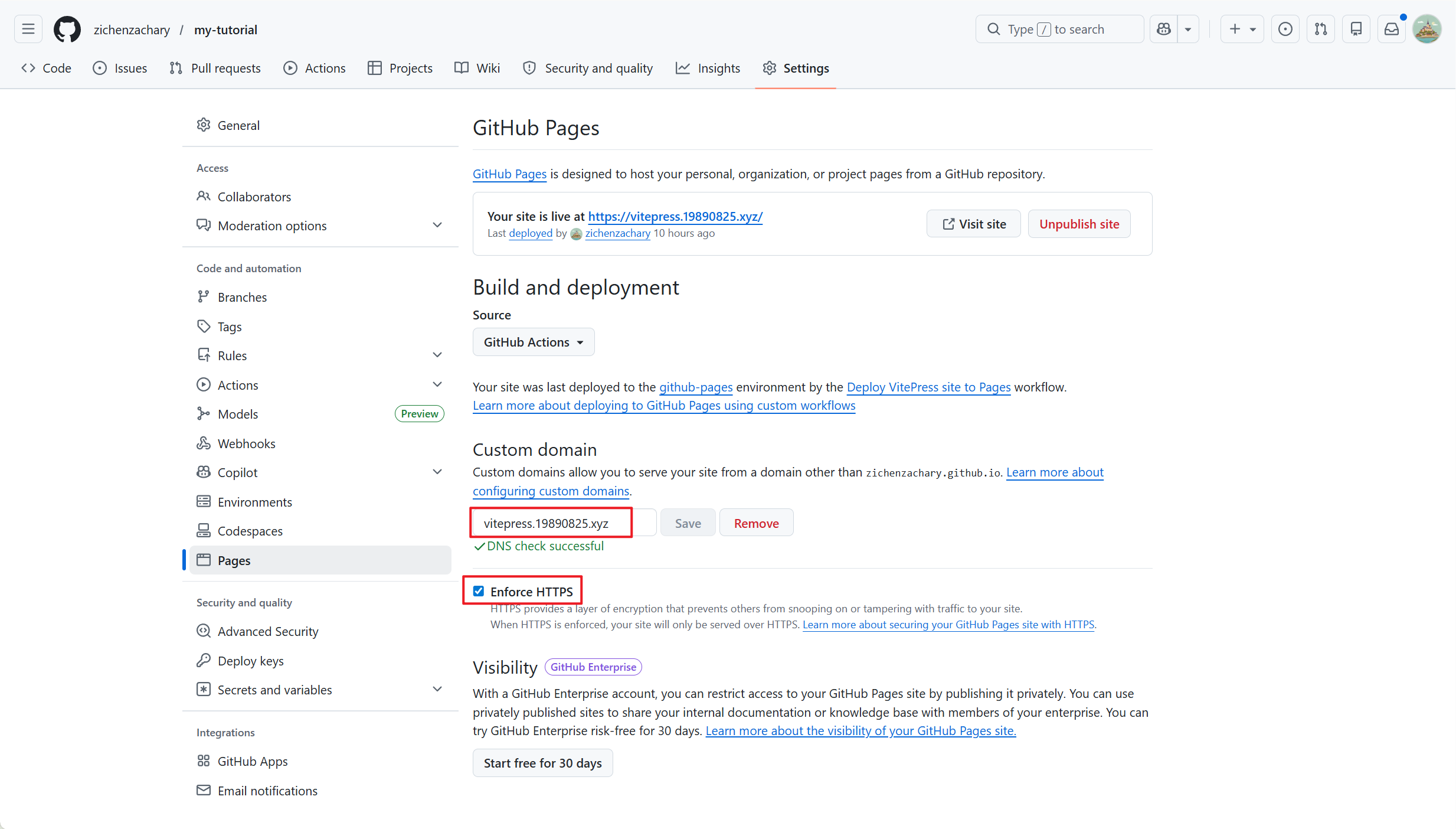Click the branch icon beside Branches
Screen dimensions: 1456x829
point(204,296)
